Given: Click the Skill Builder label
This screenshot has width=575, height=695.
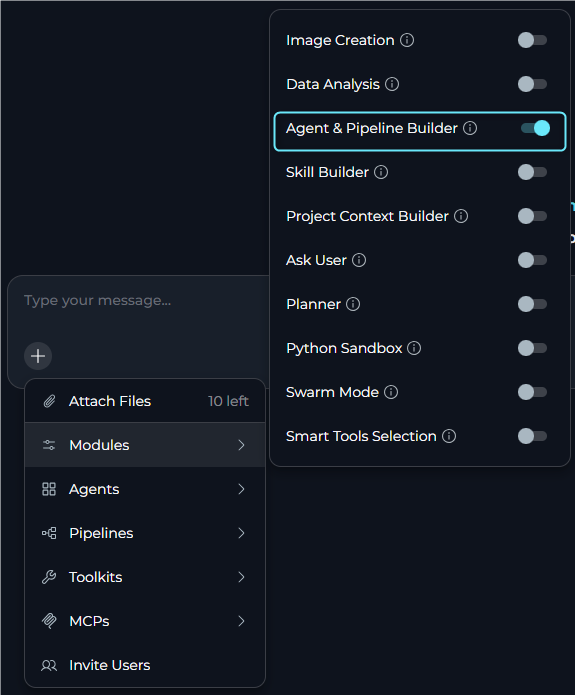Looking at the screenshot, I should click(327, 172).
